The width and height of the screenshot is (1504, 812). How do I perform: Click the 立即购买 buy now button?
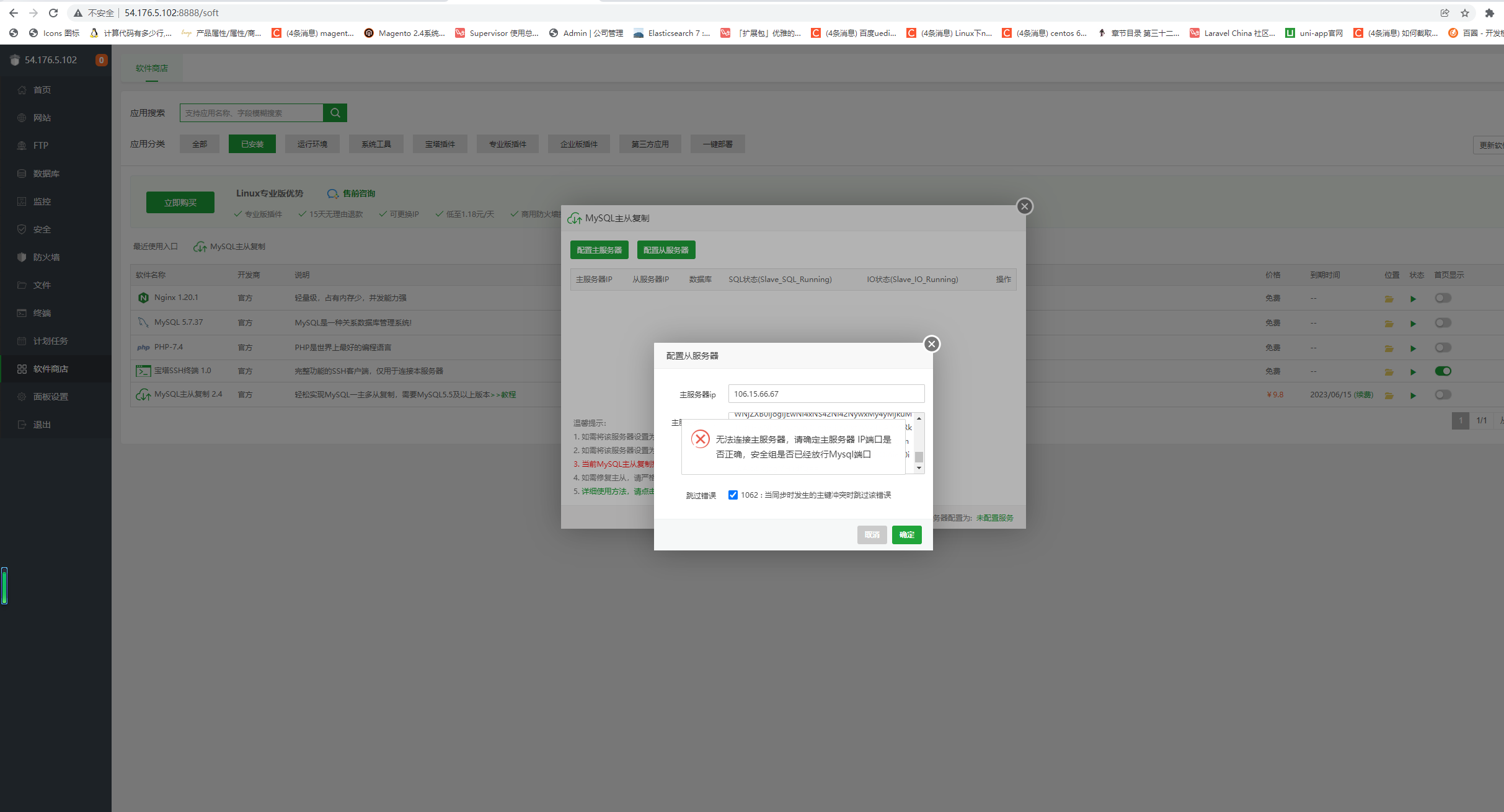[180, 203]
